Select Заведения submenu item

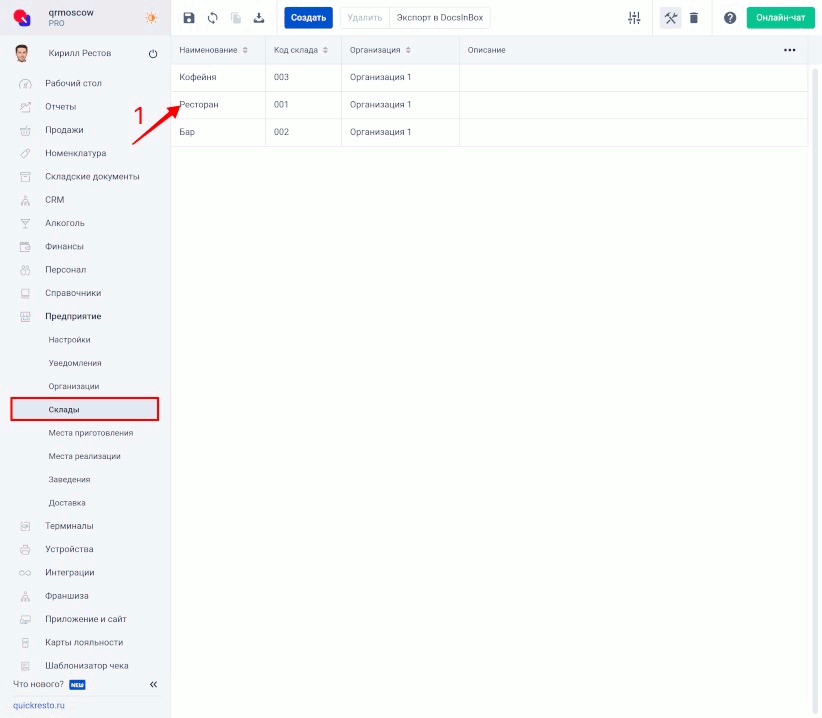click(x=69, y=480)
